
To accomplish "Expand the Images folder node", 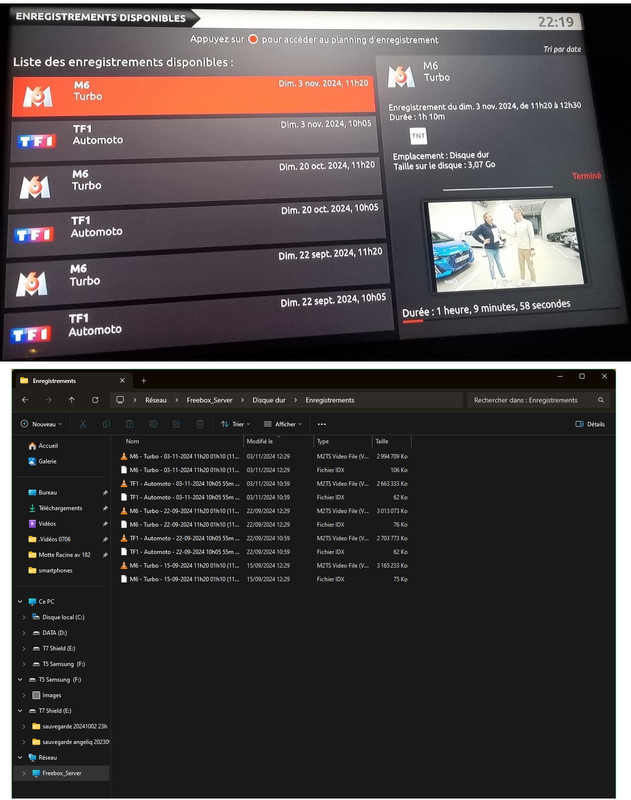I will pos(23,695).
